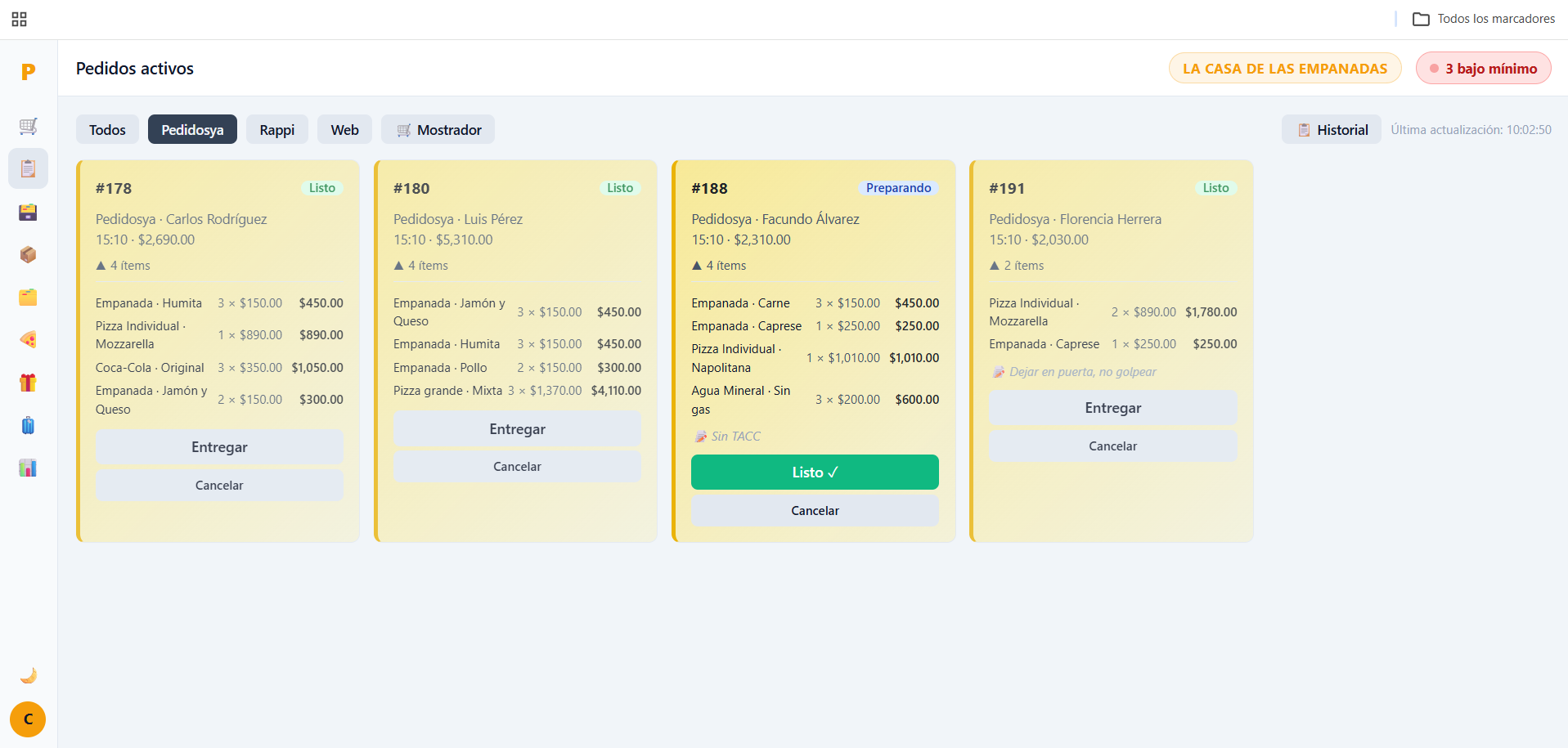This screenshot has width=1568, height=748.
Task: Open the Historial view
Action: (1331, 130)
